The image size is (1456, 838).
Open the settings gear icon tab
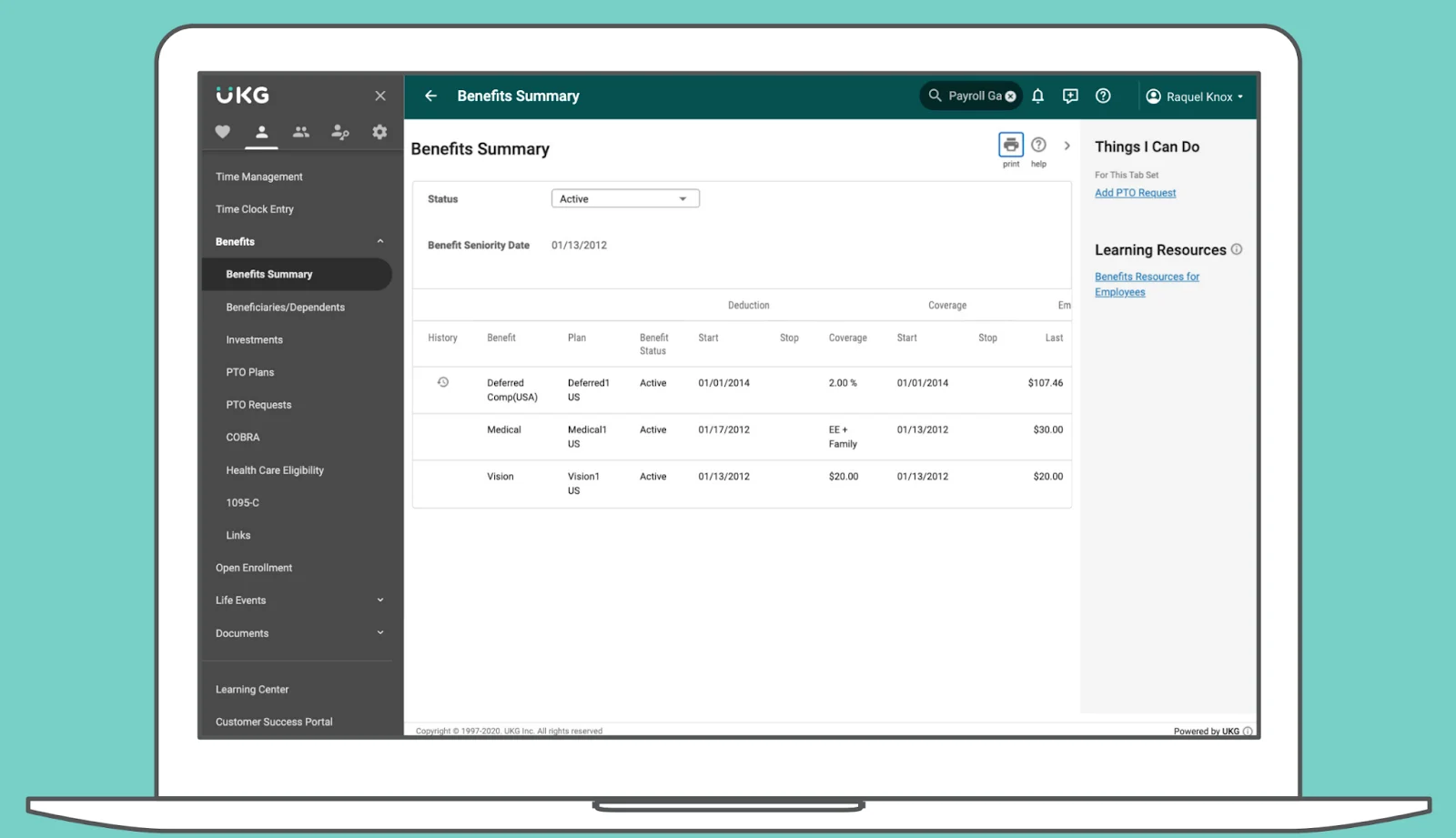pyautogui.click(x=379, y=132)
